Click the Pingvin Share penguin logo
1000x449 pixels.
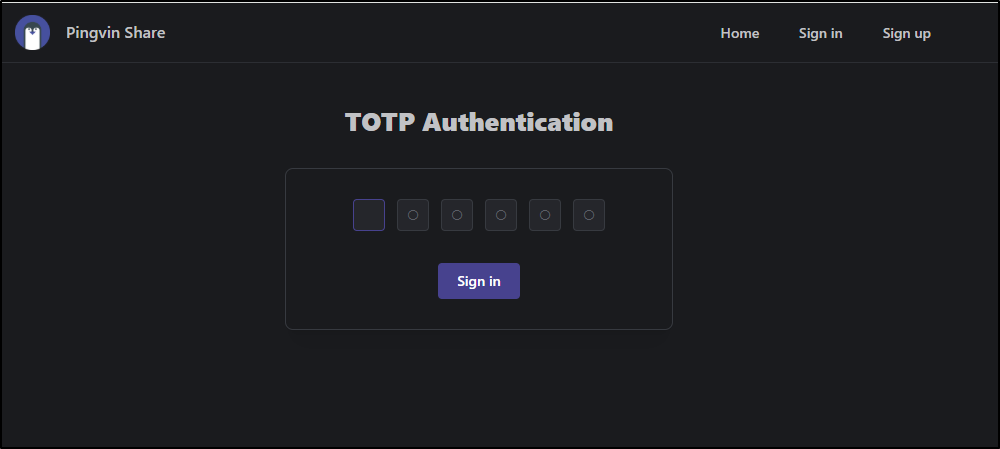coord(33,33)
